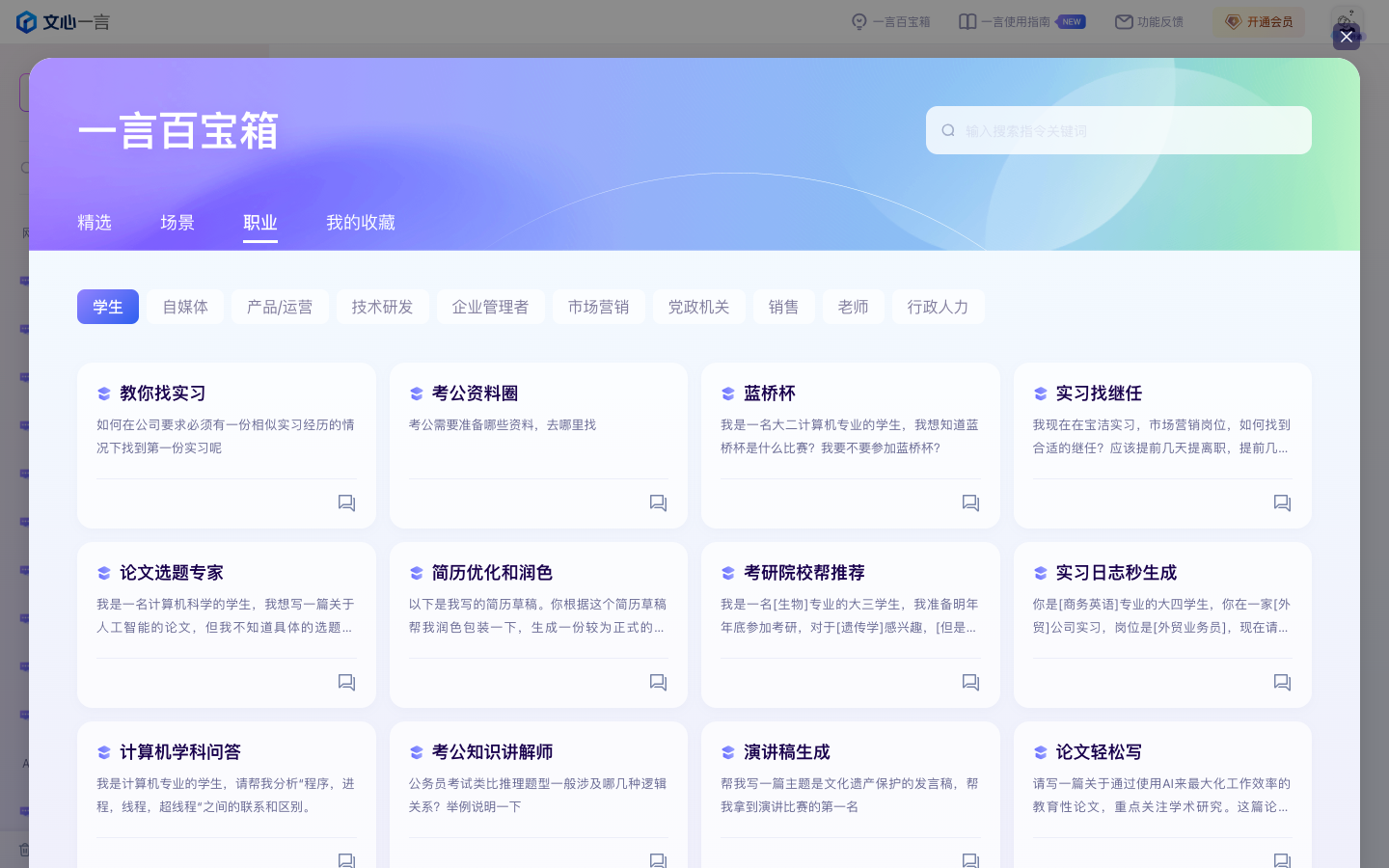
Task: Click the 开通会员 button
Action: (1259, 21)
